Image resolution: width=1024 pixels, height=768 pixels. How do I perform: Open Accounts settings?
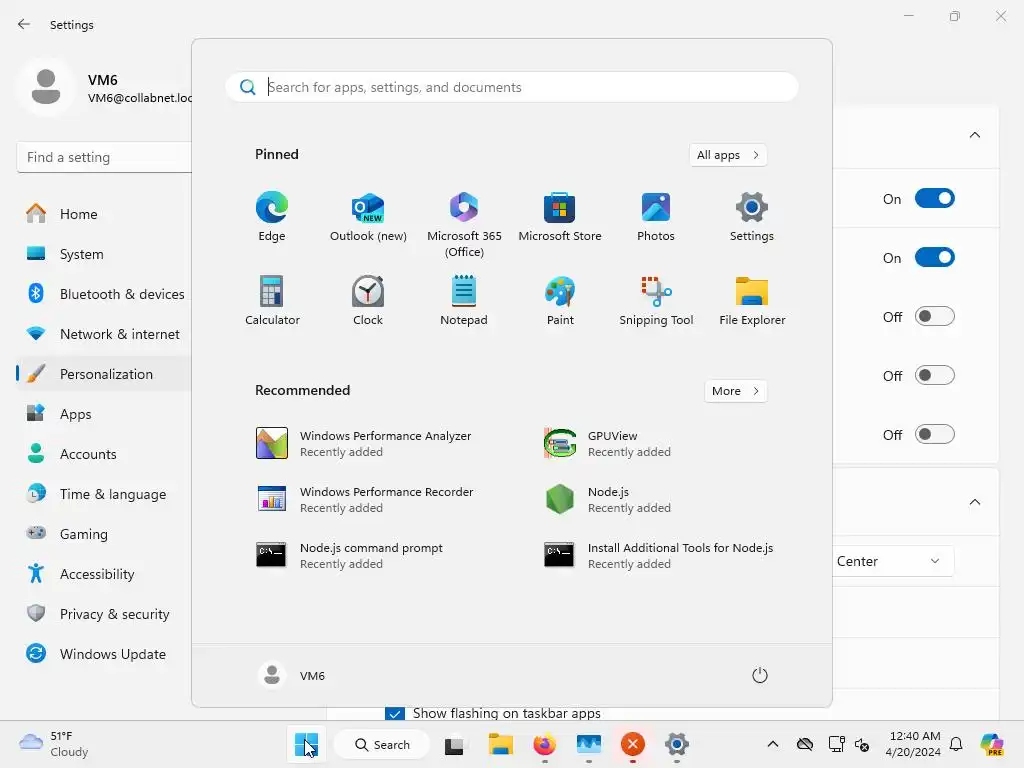(x=104, y=454)
